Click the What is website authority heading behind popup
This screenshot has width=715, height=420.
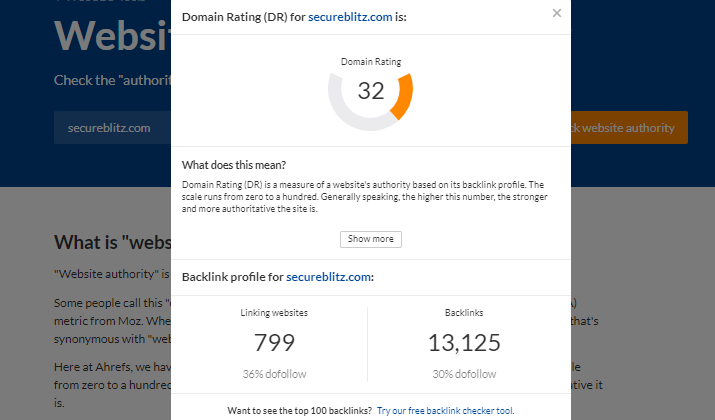coord(113,242)
